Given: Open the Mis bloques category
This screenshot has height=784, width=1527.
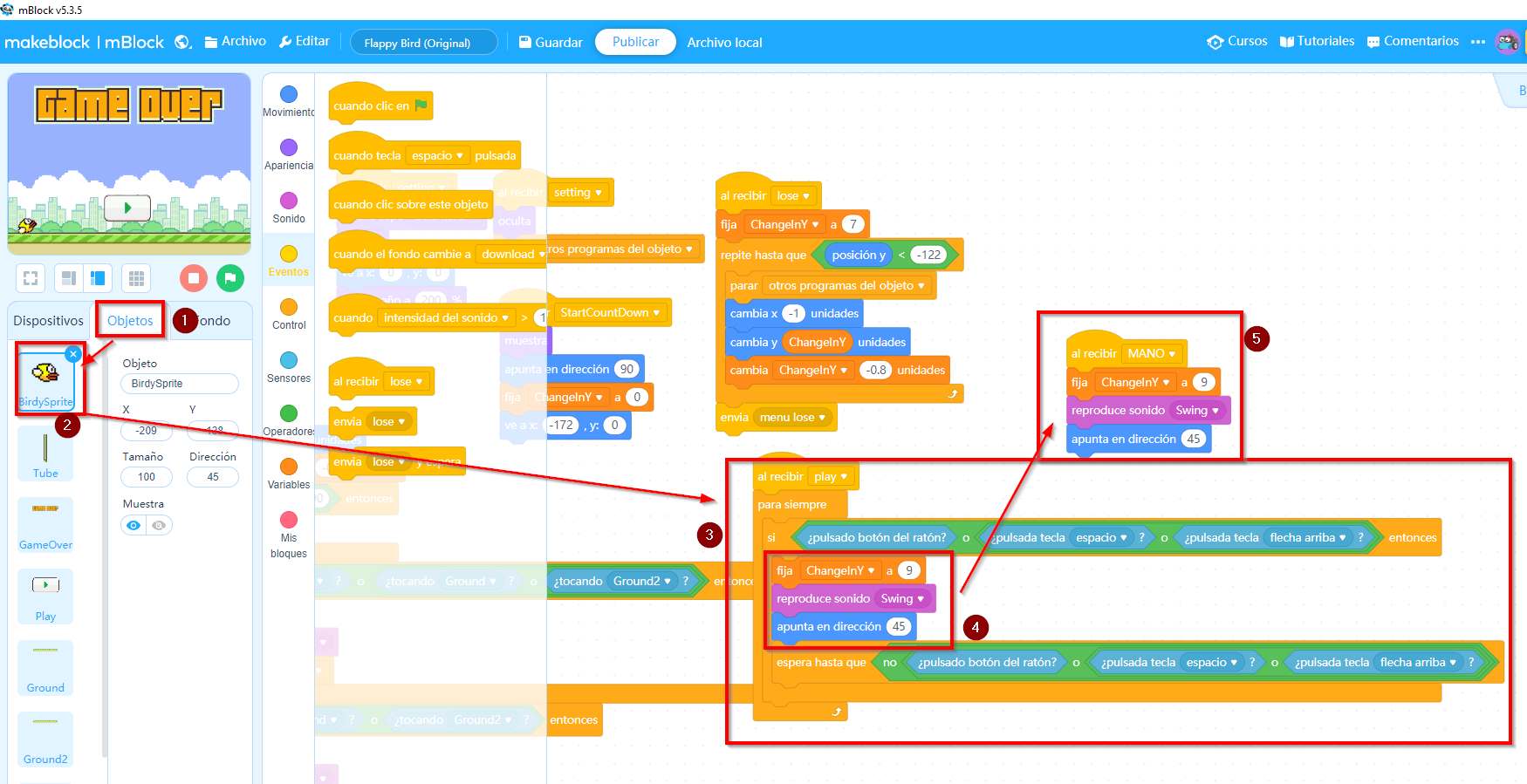Looking at the screenshot, I should pyautogui.click(x=289, y=535).
